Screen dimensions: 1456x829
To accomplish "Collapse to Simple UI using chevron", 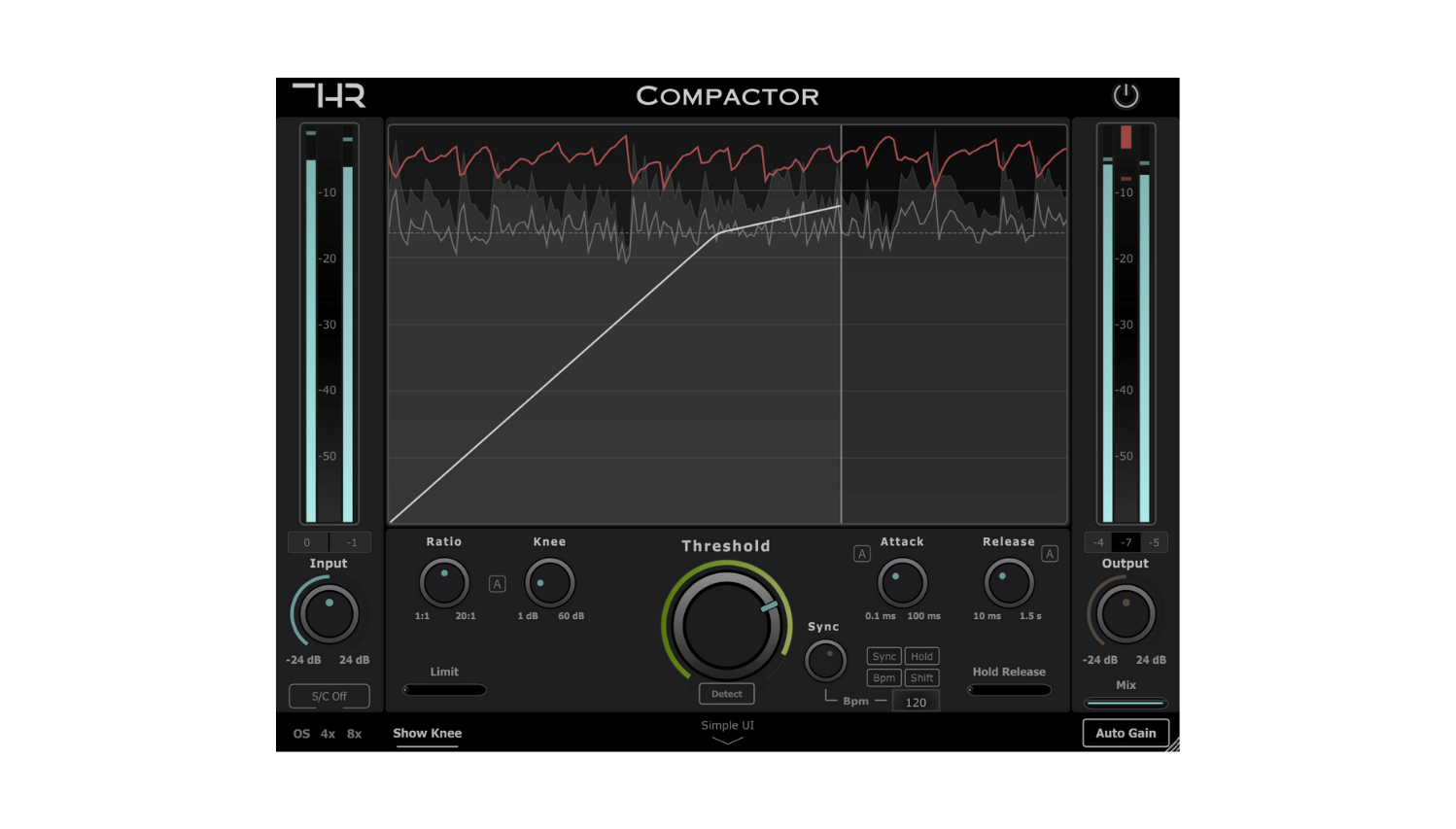I will tap(727, 741).
